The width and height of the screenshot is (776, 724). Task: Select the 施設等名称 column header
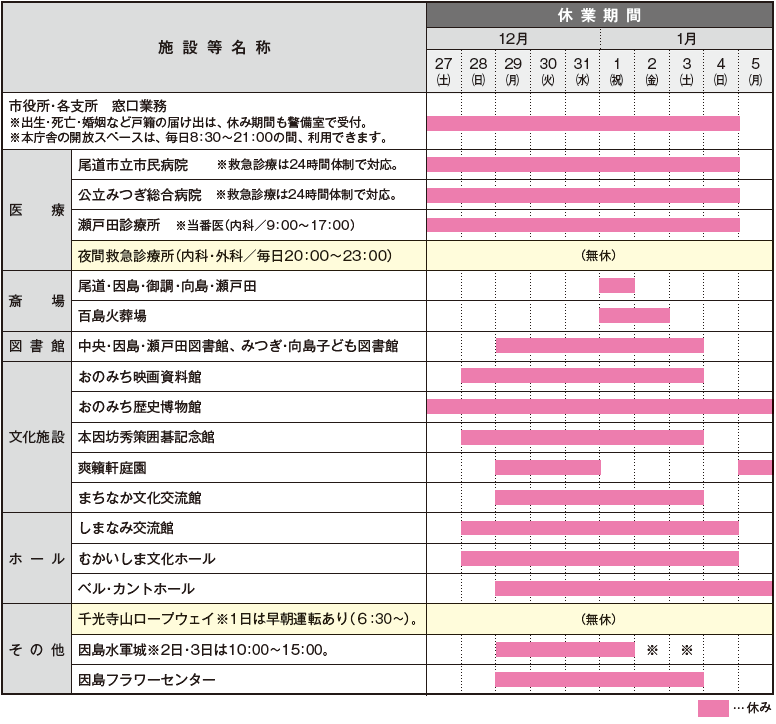pos(214,47)
